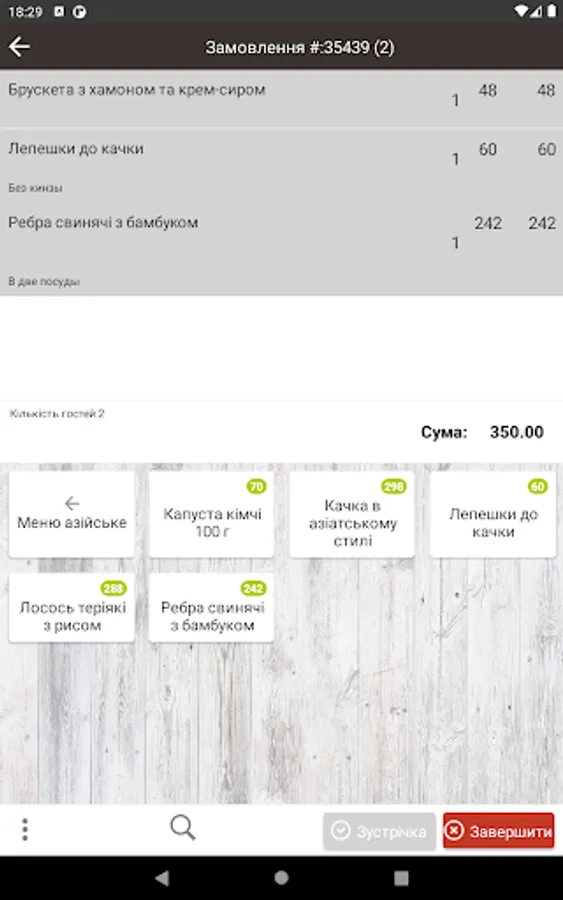
Task: Tap the note В две посуды
Action: point(44,281)
